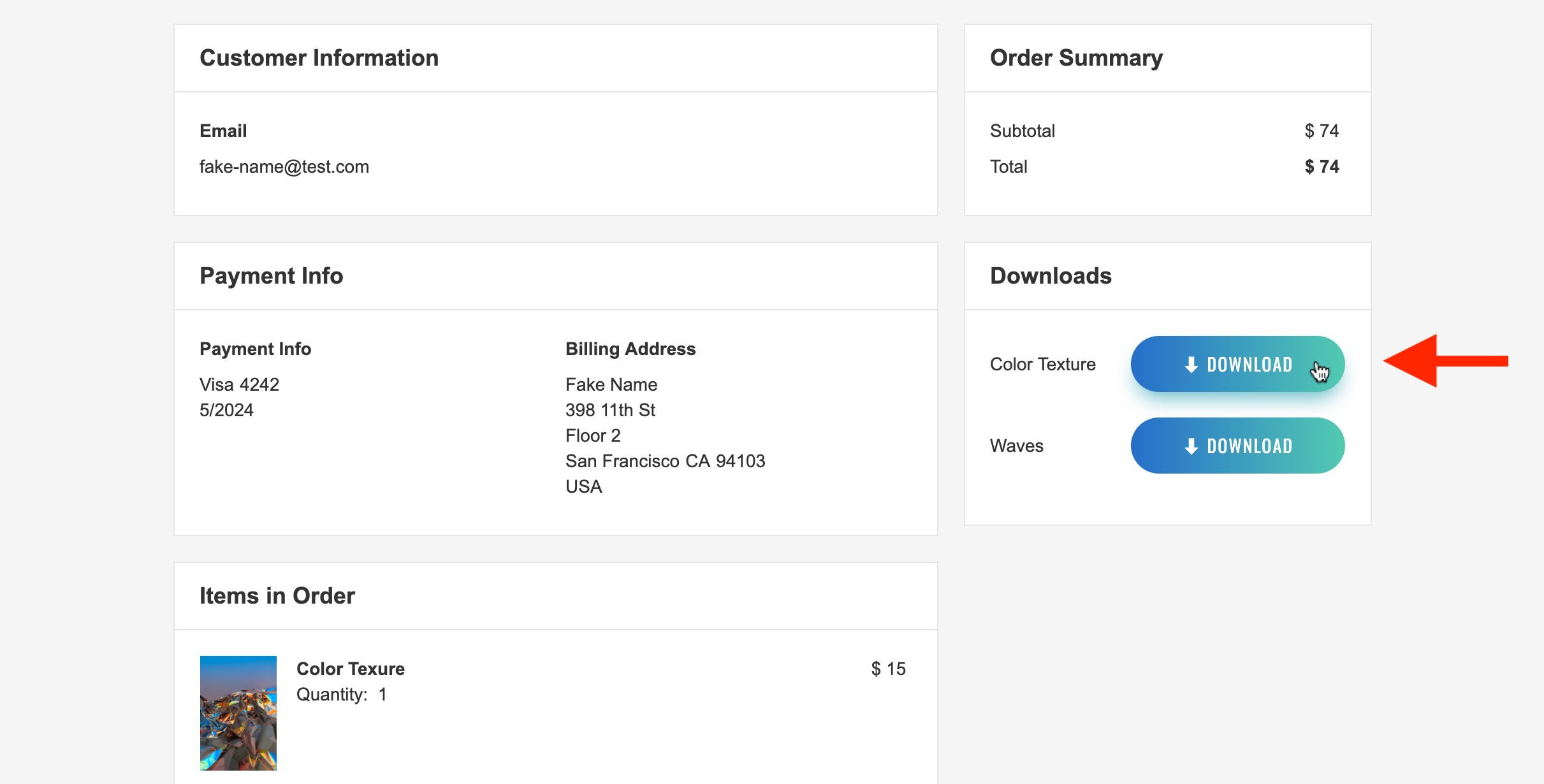Click the Color Texure product thumbnail
1544x784 pixels.
(238, 713)
